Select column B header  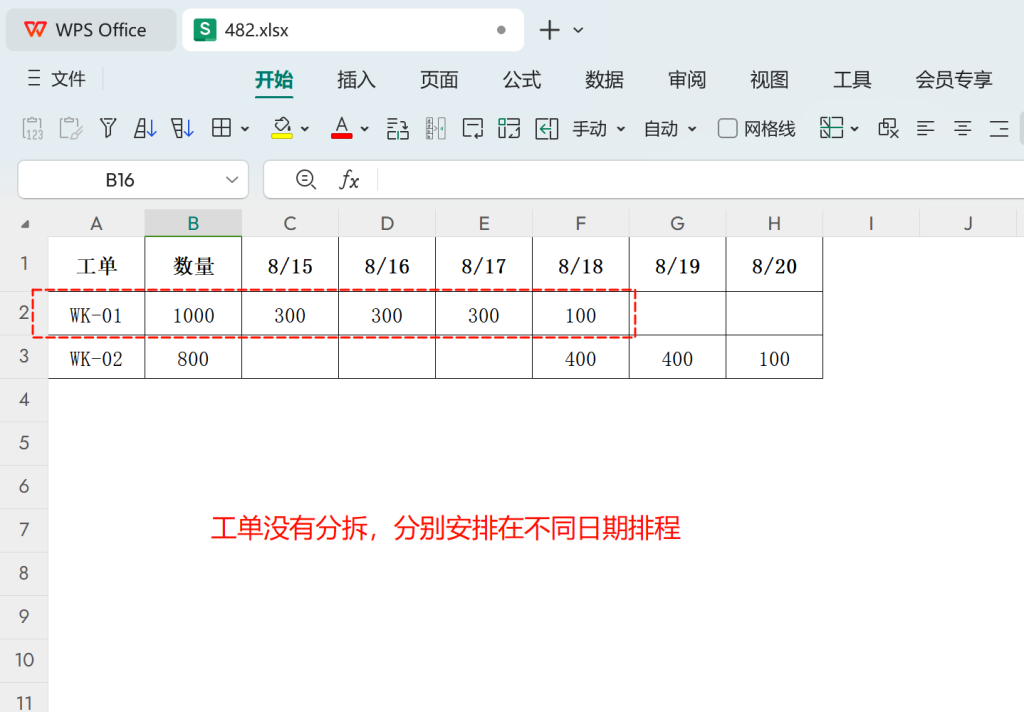click(193, 223)
